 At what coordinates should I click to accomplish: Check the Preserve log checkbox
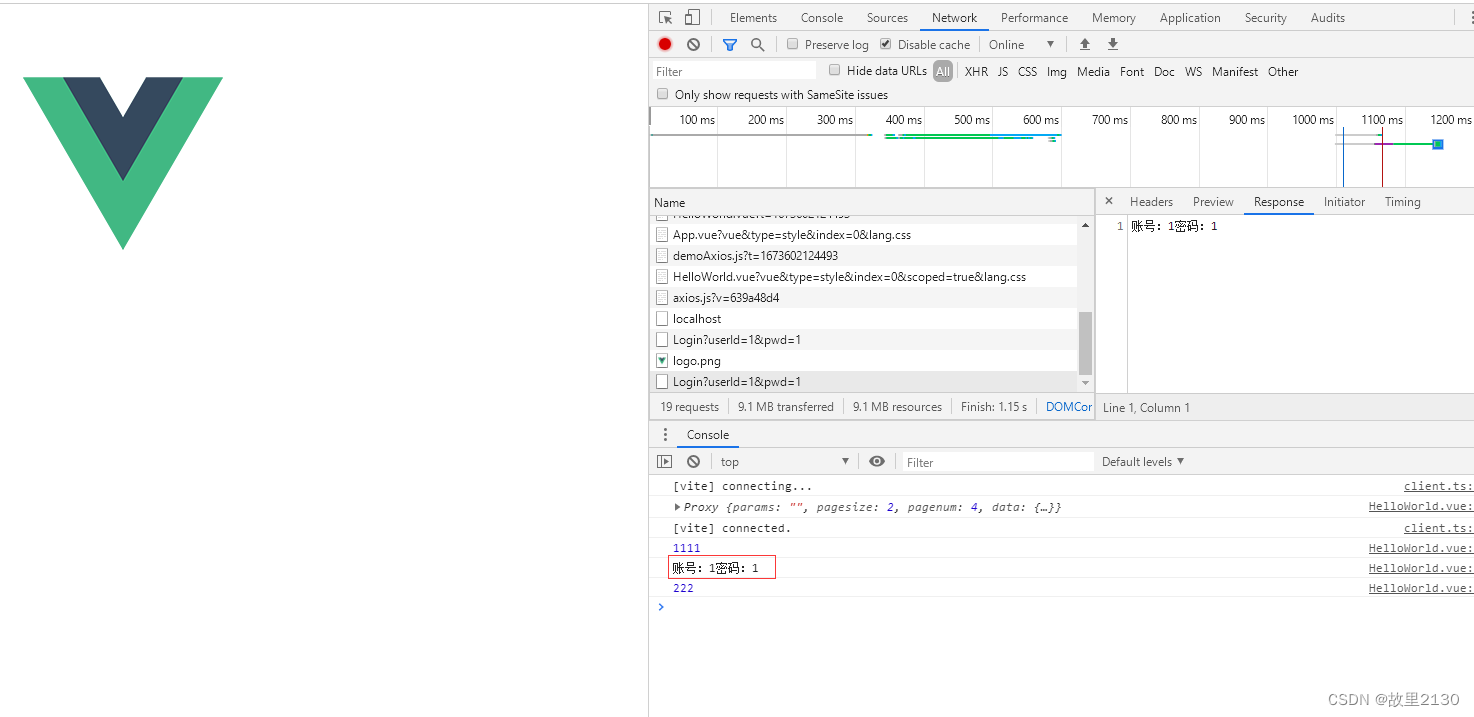click(793, 44)
